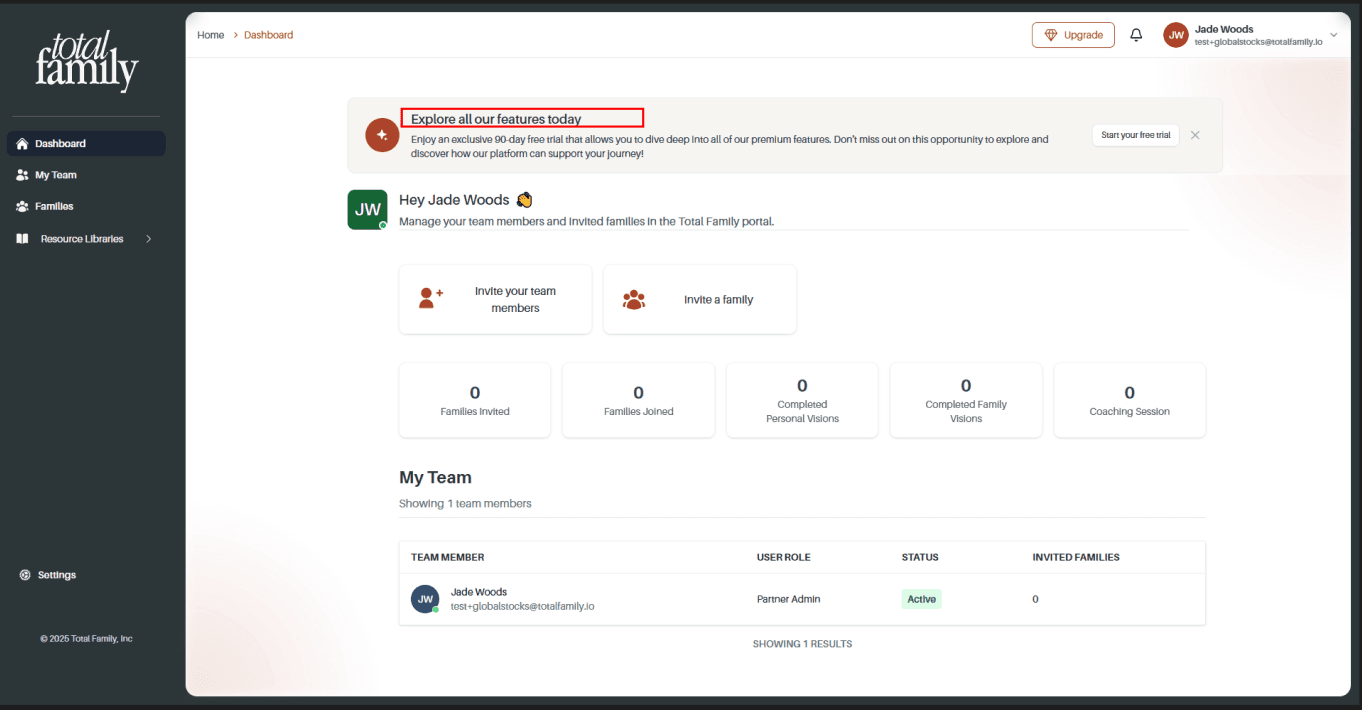Click the Upgrade button
This screenshot has width=1362, height=710.
pos(1073,35)
